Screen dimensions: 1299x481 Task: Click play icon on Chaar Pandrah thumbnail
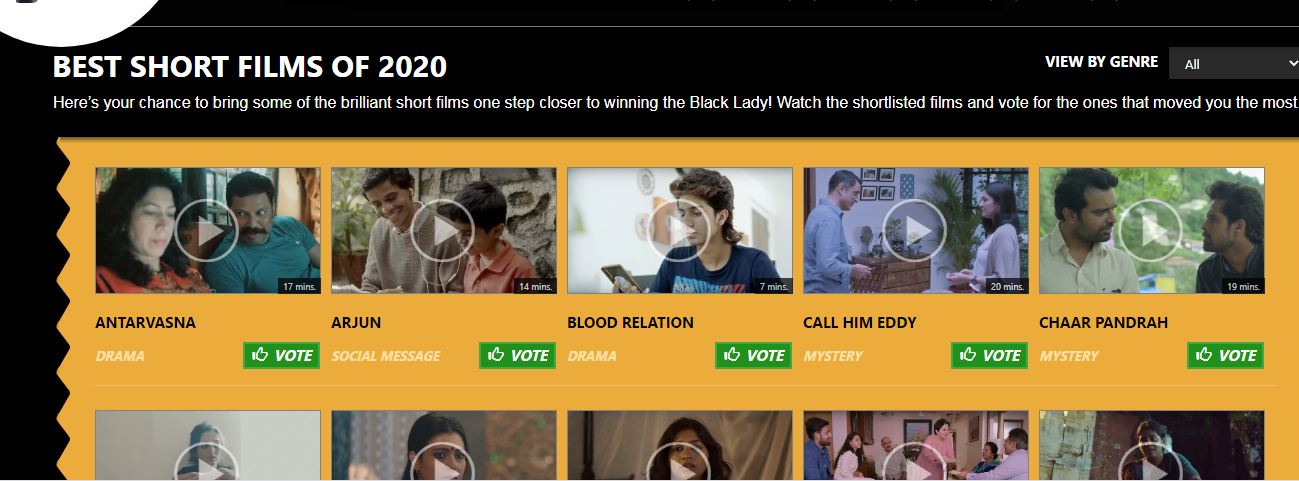pos(1151,231)
